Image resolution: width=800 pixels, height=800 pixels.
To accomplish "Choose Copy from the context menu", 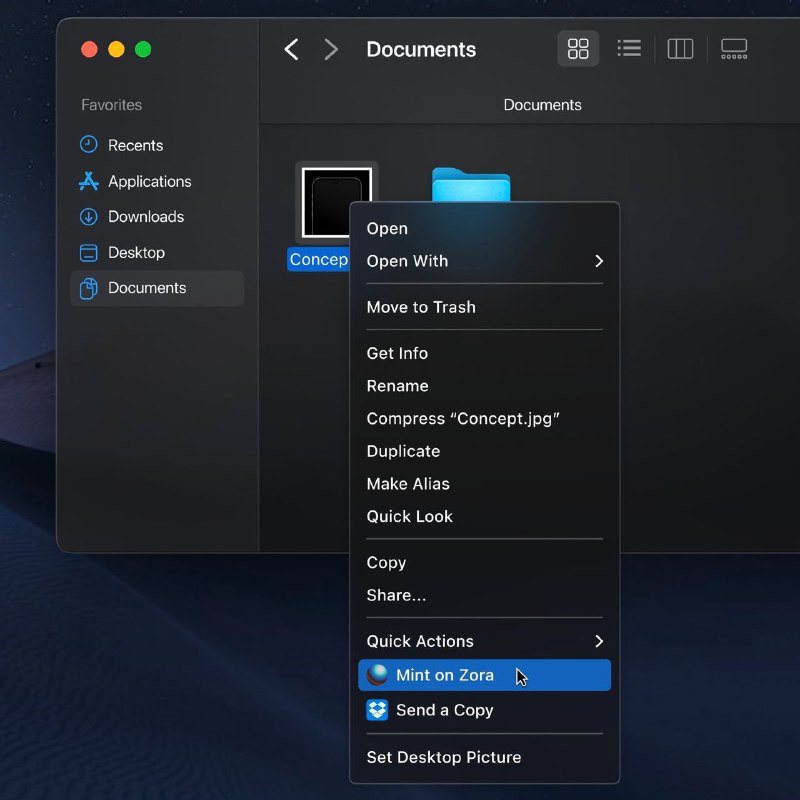I will [x=484, y=562].
